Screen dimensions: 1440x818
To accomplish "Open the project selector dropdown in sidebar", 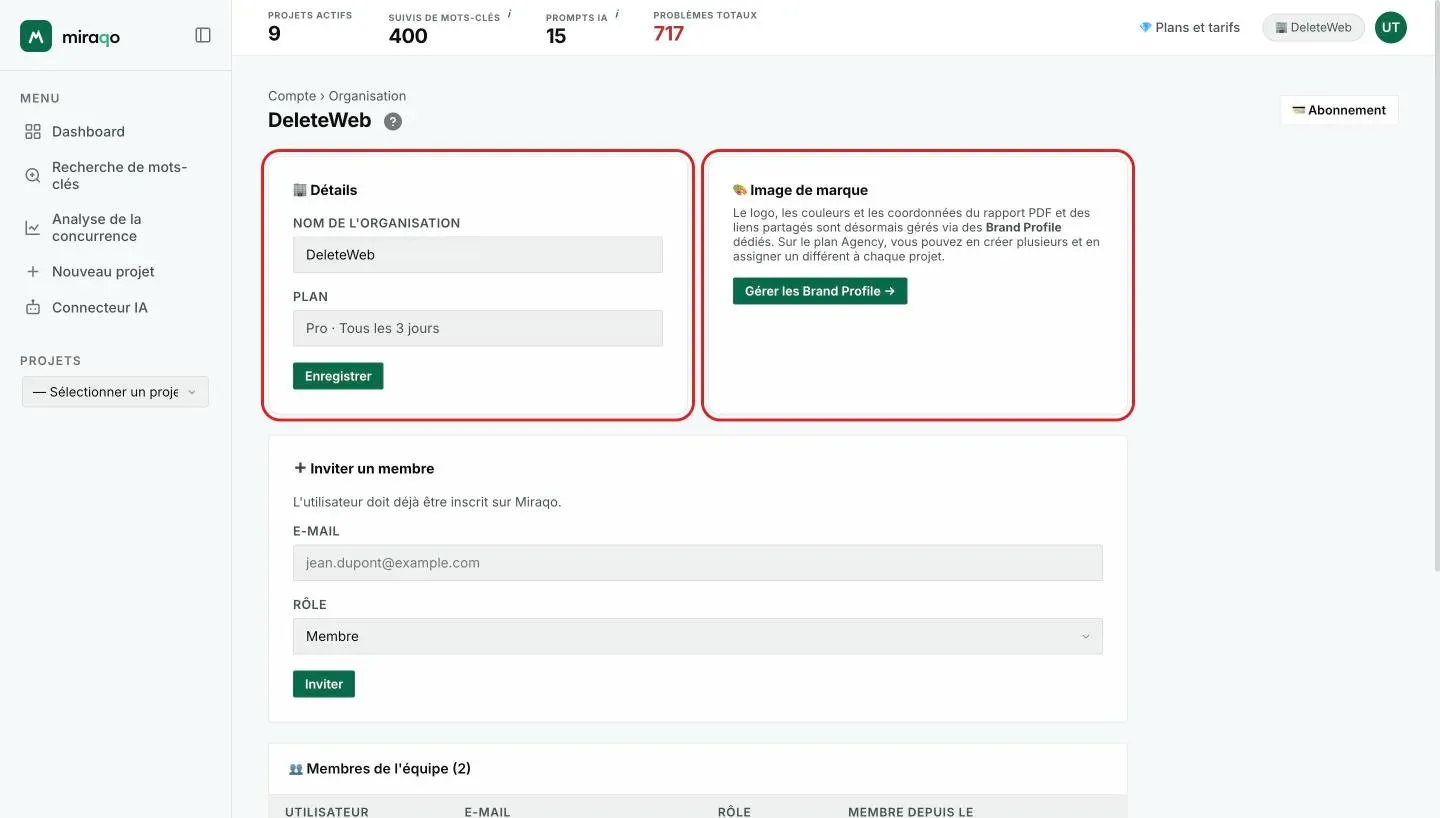I will pyautogui.click(x=115, y=392).
